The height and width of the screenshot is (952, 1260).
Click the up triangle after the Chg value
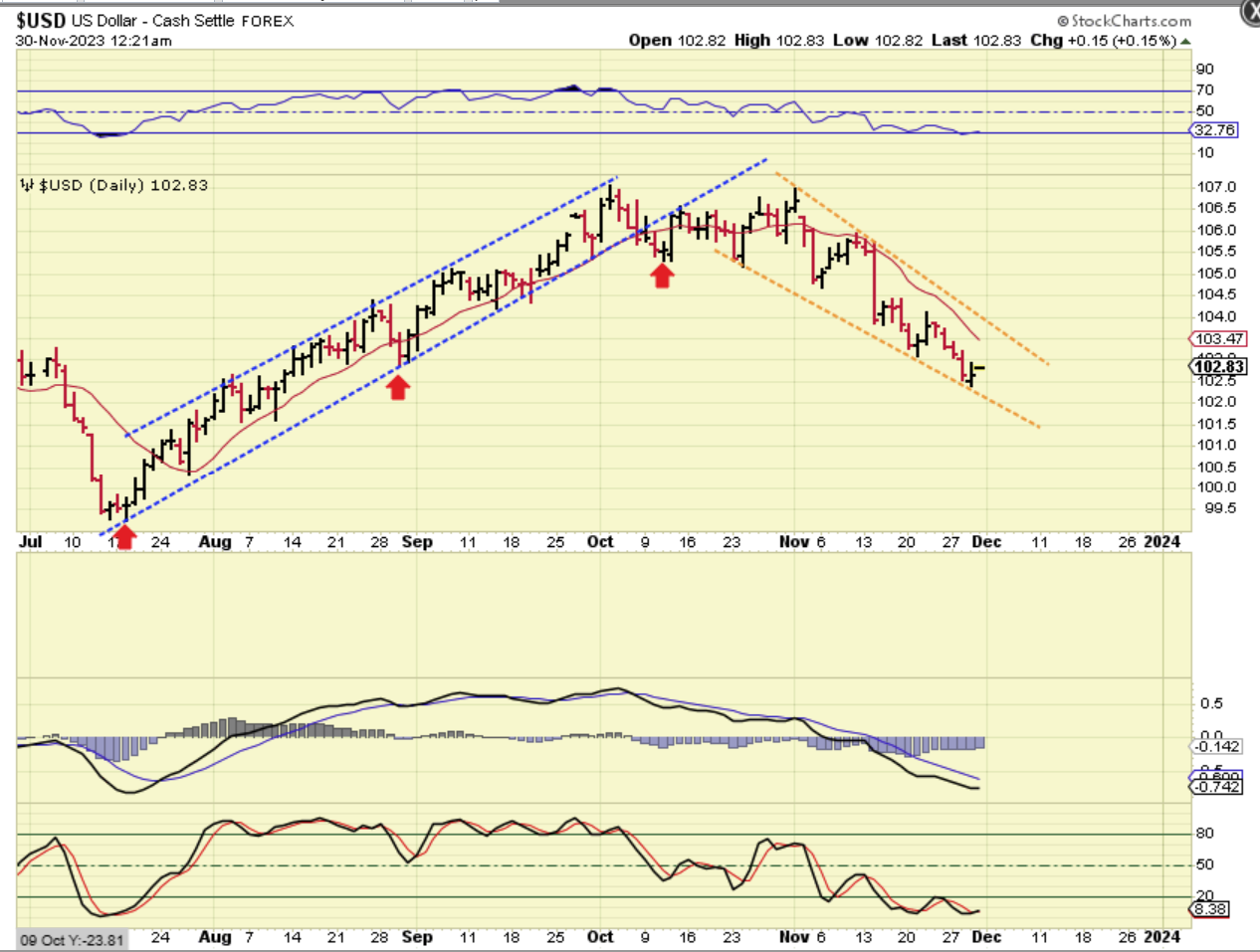tap(1185, 41)
